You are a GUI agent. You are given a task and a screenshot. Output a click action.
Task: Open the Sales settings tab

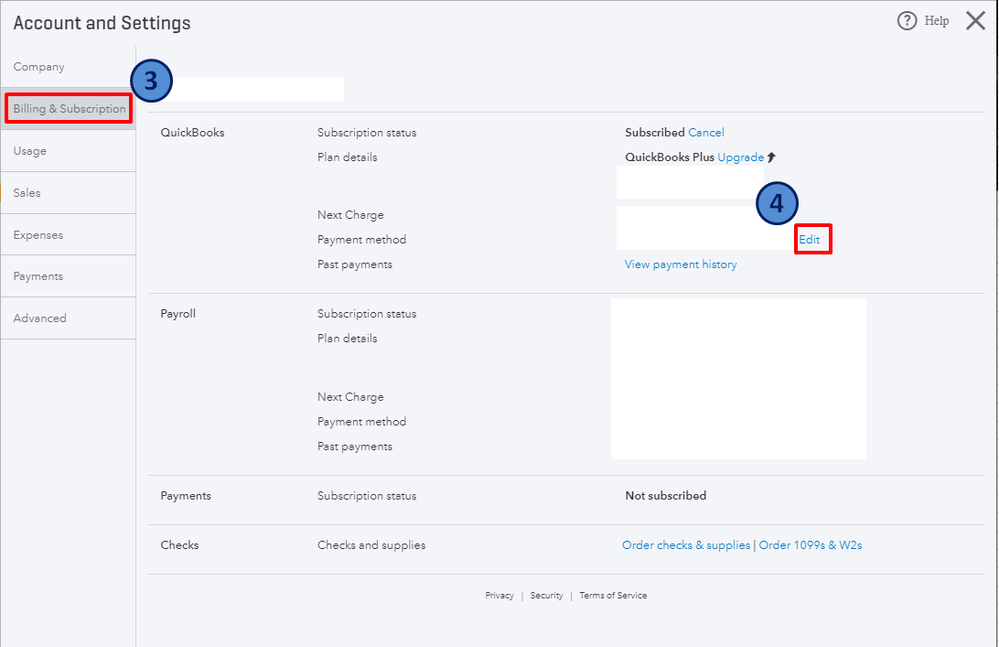[x=27, y=193]
